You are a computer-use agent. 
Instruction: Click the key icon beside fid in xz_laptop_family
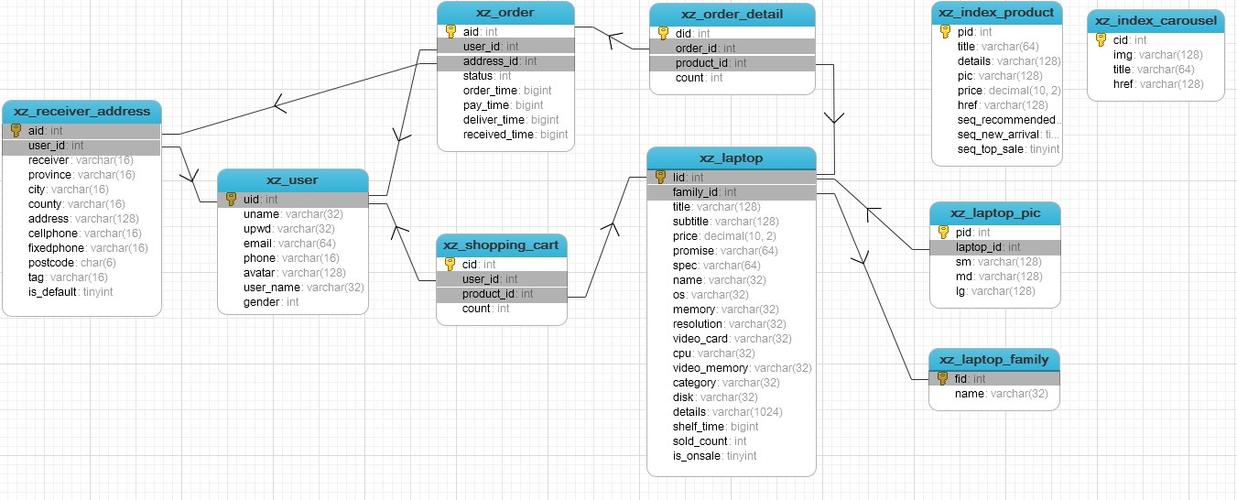(942, 379)
